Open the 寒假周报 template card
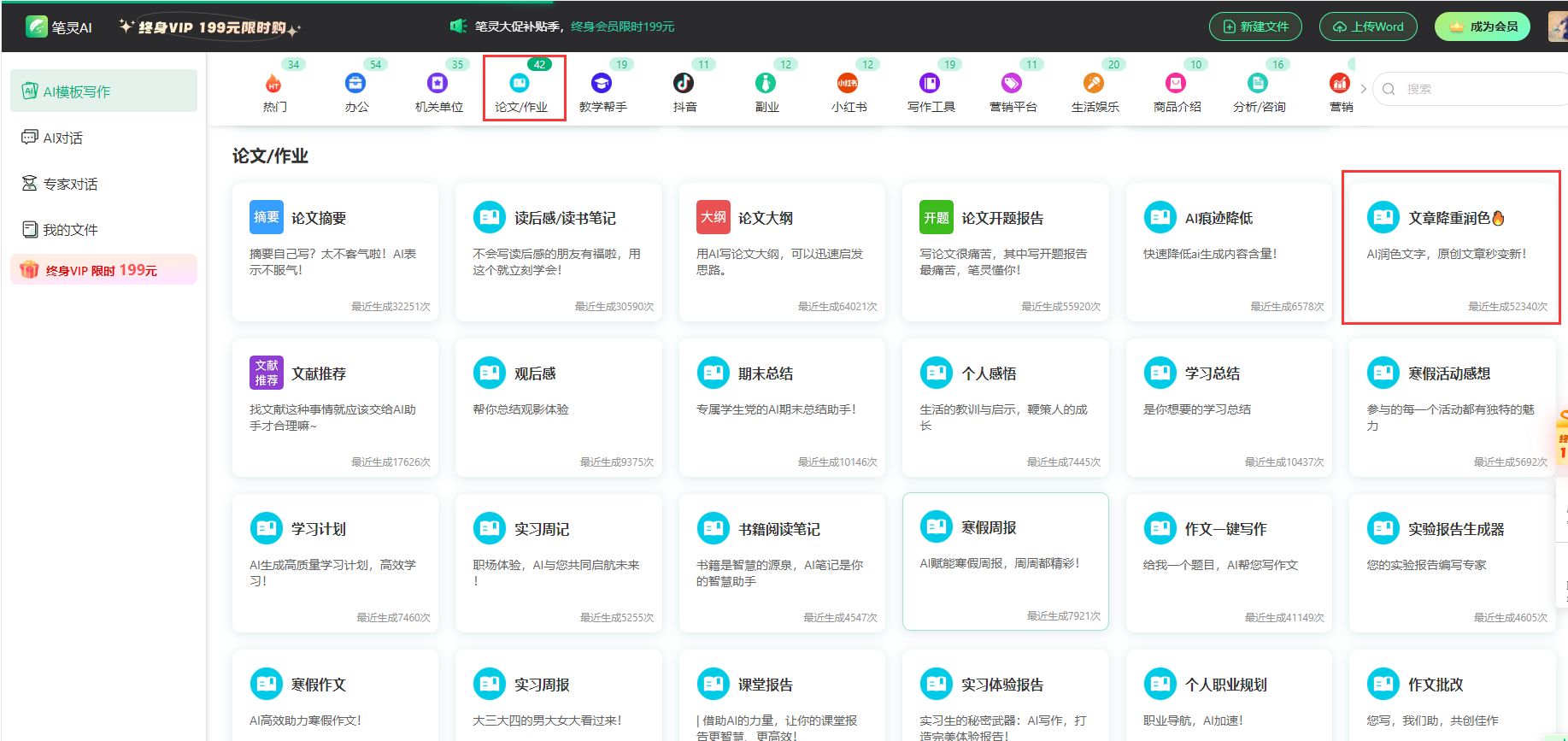This screenshot has width=1568, height=741. (x=1006, y=562)
